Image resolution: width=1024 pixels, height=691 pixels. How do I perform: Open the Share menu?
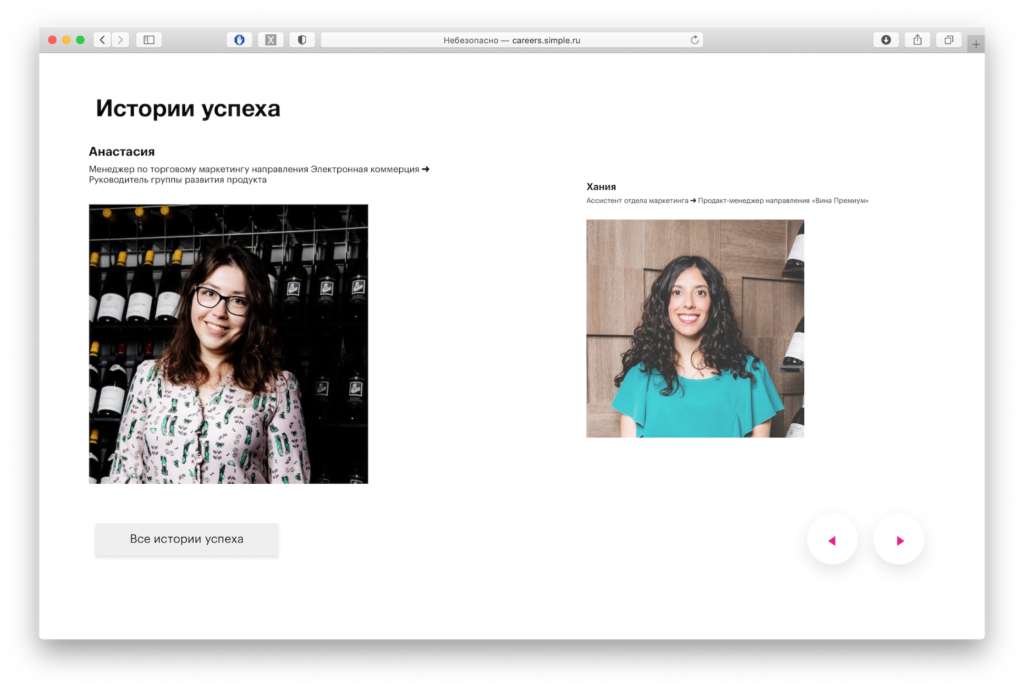(x=917, y=40)
